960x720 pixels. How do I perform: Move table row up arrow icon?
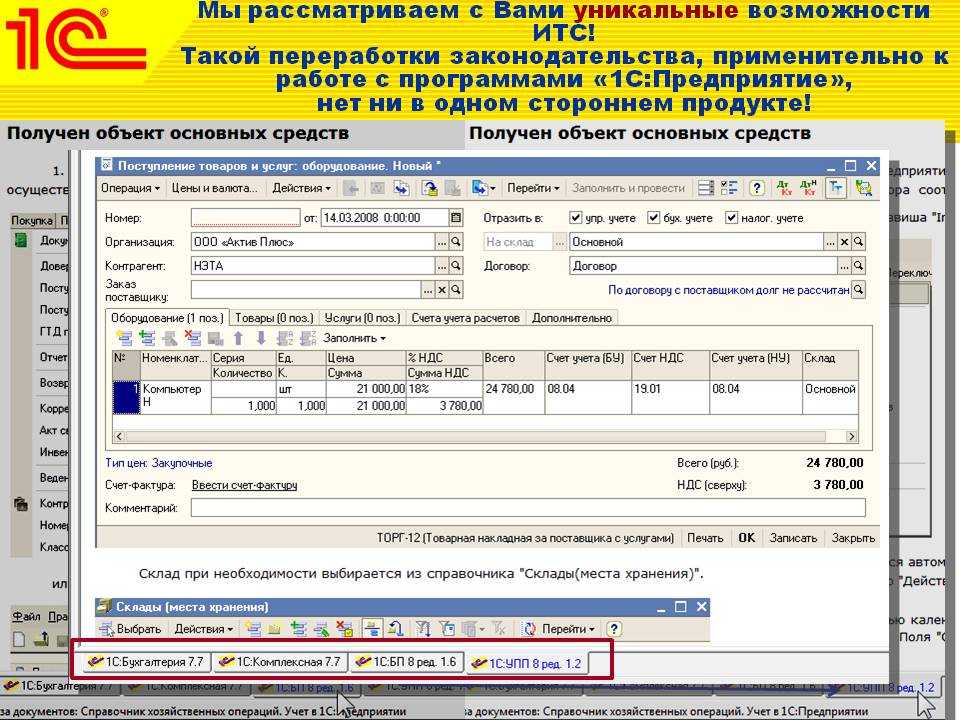pos(238,338)
